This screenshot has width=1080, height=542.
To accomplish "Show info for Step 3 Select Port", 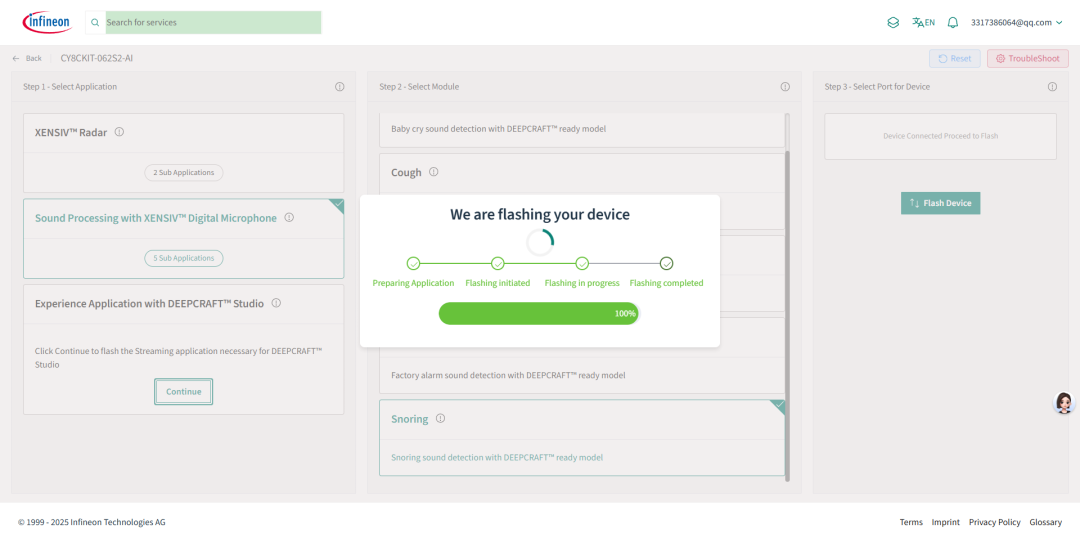I will pyautogui.click(x=1052, y=87).
